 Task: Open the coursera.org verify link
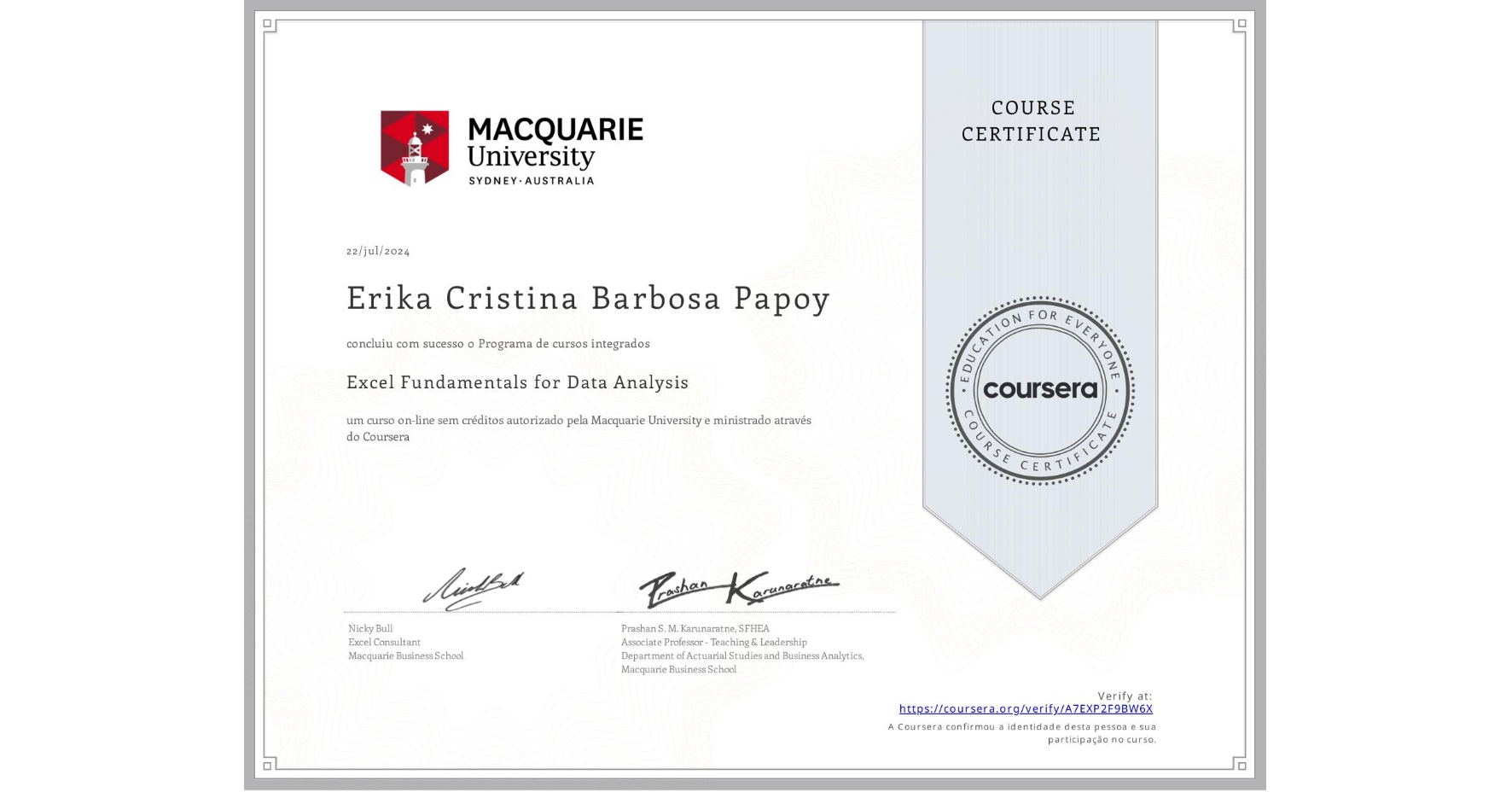point(1026,708)
